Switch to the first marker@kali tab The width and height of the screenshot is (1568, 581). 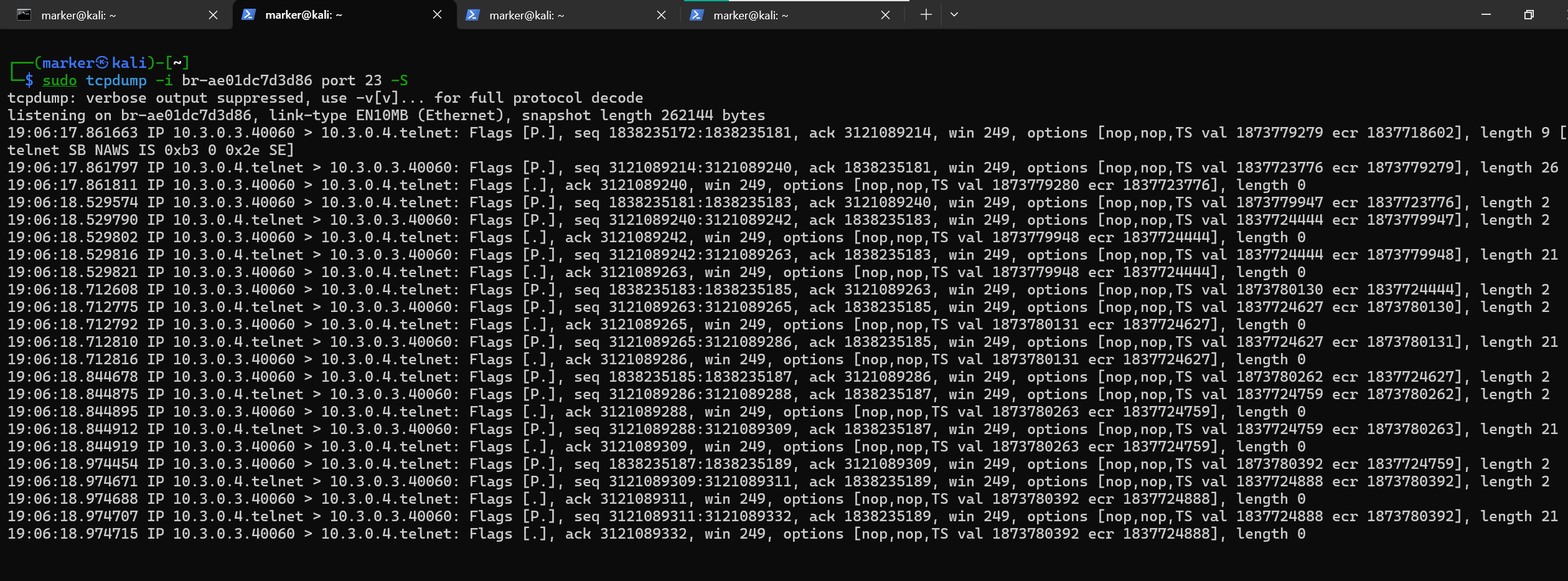click(x=112, y=15)
